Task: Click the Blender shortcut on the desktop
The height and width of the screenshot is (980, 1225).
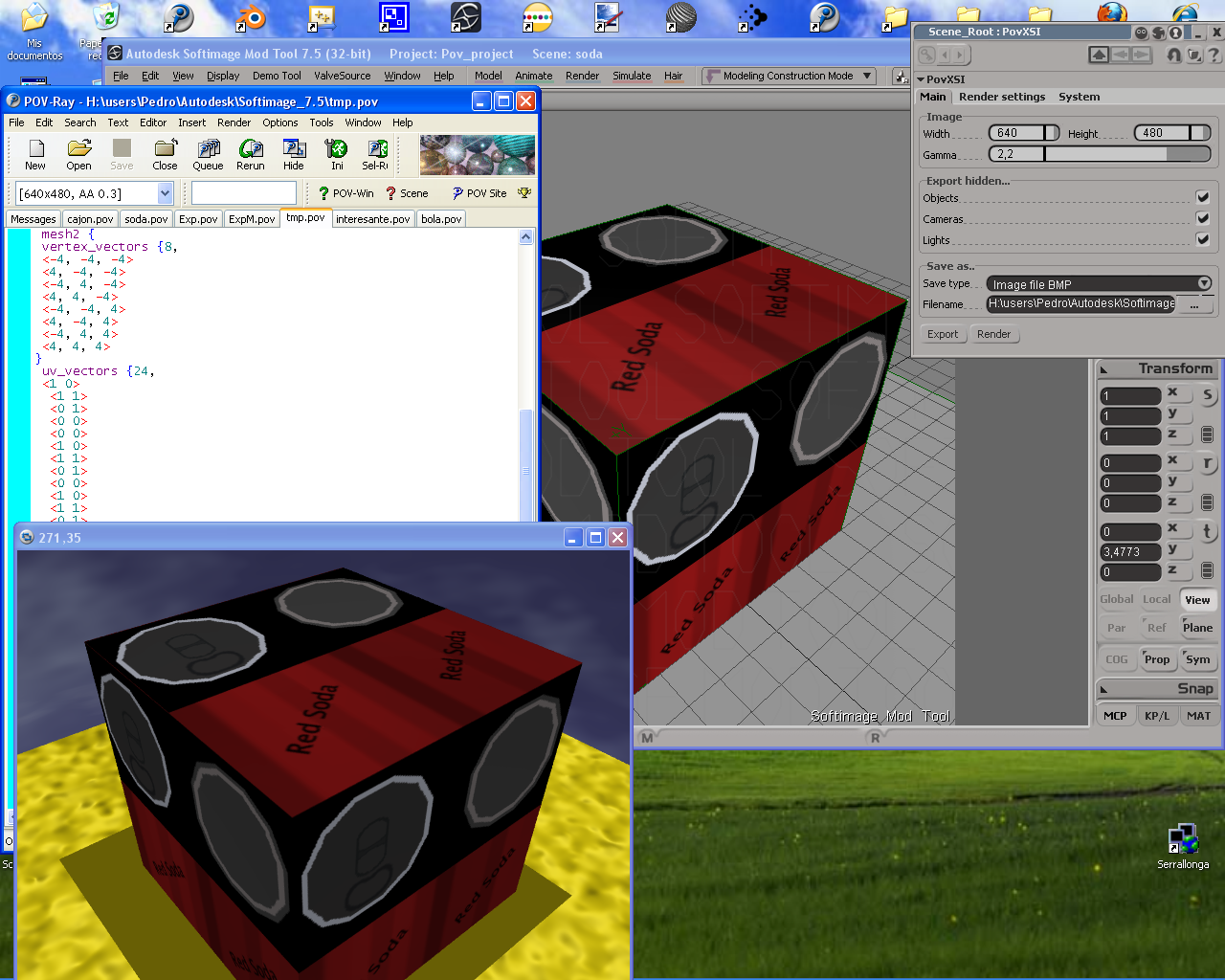Action: (x=251, y=19)
